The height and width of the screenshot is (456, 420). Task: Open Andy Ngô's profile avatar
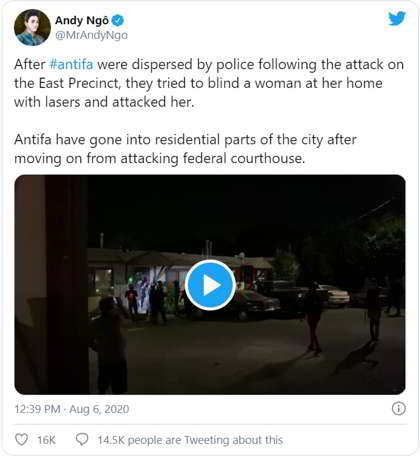coord(32,27)
